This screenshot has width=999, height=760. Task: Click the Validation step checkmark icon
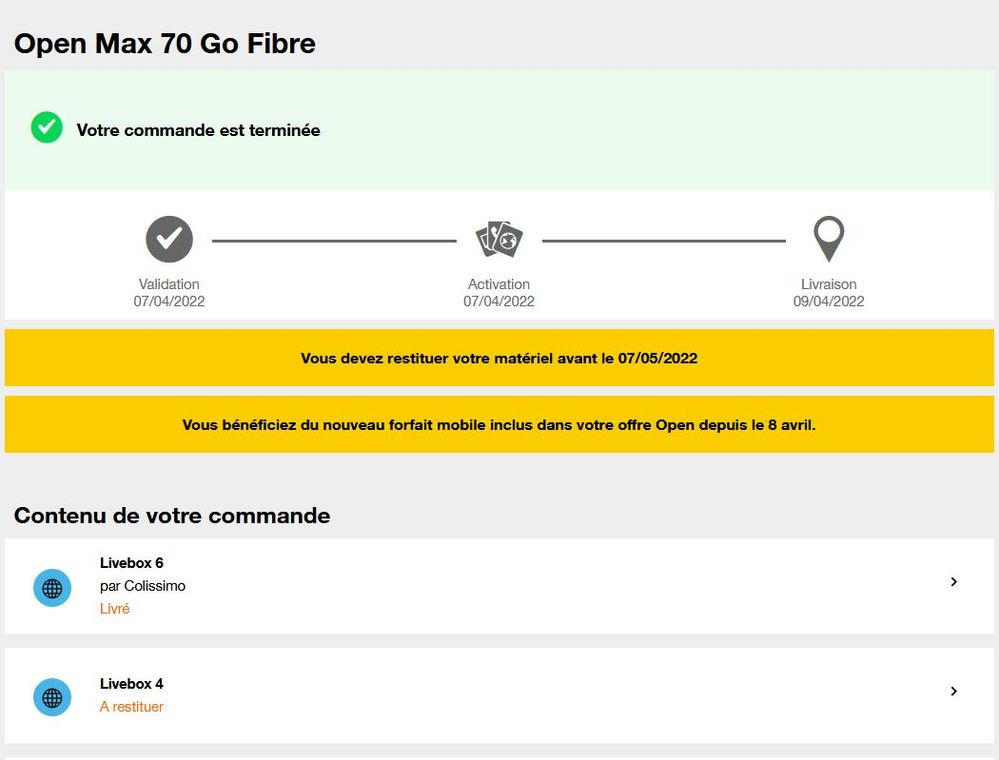click(x=169, y=240)
